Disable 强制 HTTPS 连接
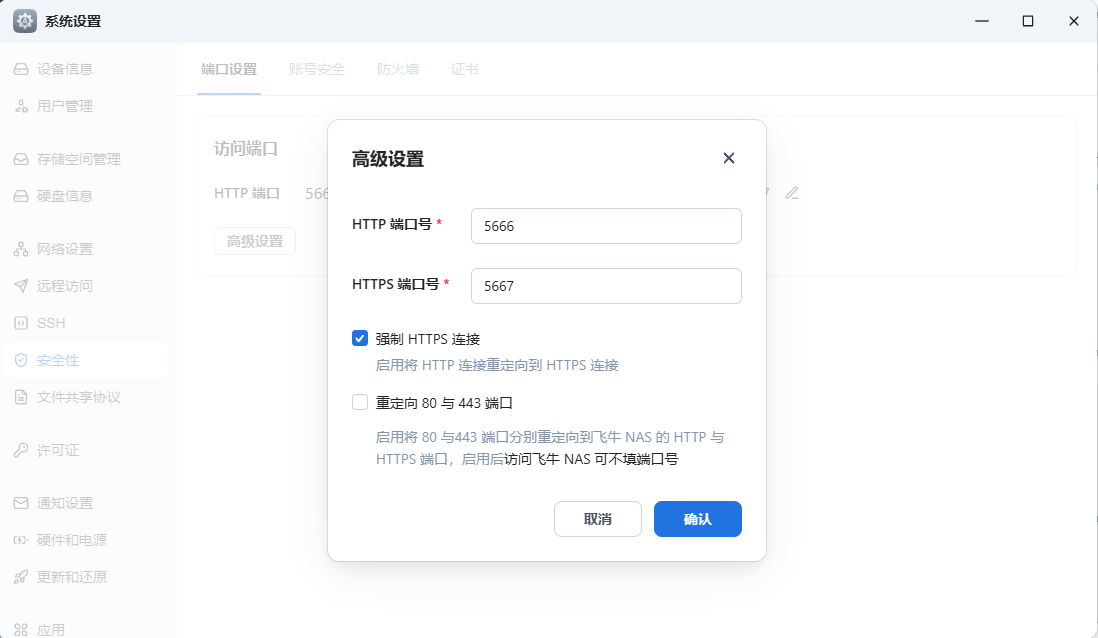Viewport: 1098px width, 638px height. click(360, 338)
